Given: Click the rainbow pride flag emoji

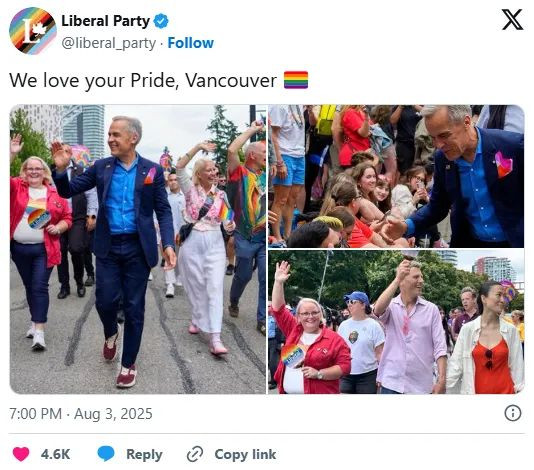Looking at the screenshot, I should (296, 80).
